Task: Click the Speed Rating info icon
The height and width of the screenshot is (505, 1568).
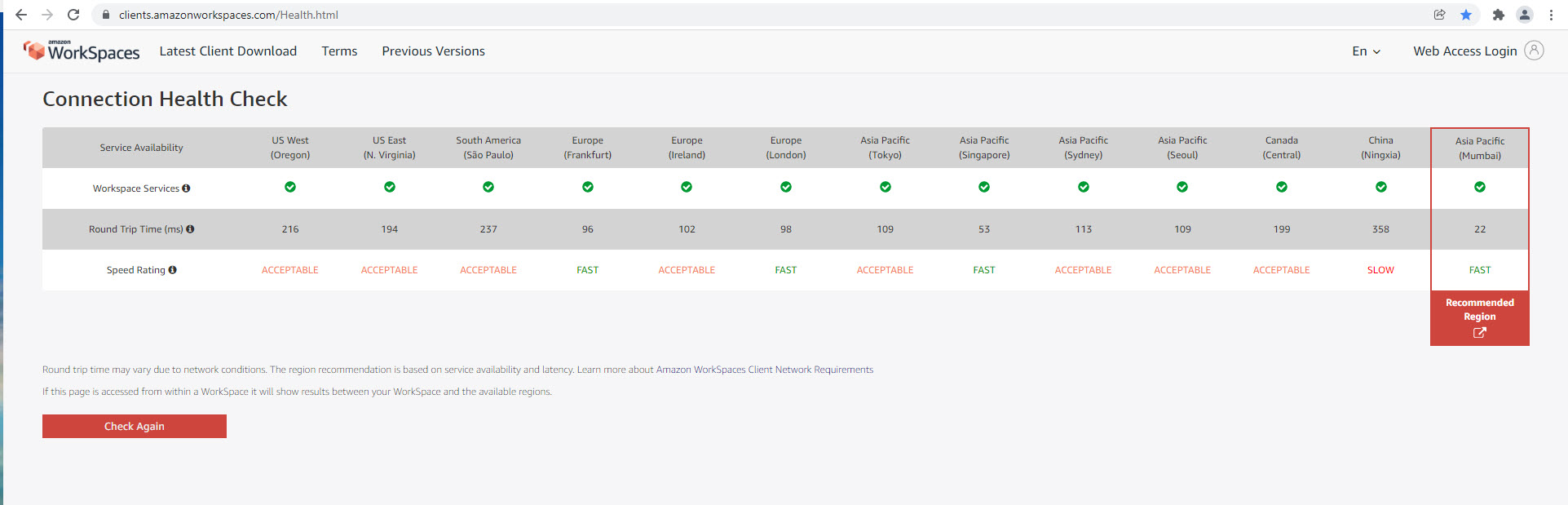Action: tap(172, 270)
